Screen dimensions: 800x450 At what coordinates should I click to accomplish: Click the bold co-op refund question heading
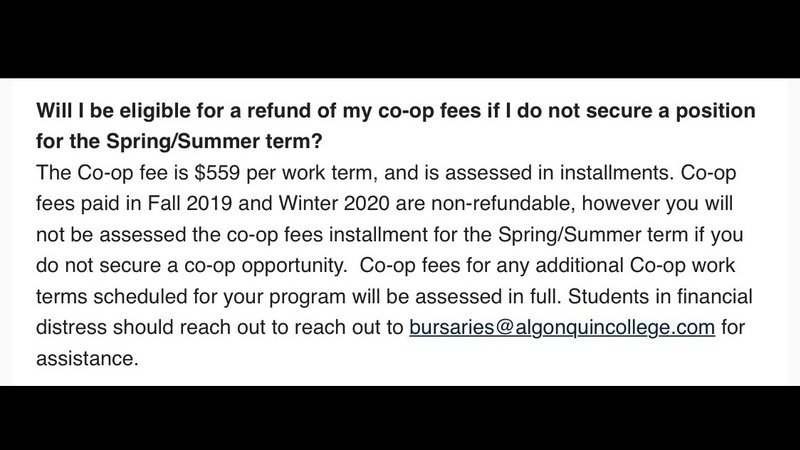pos(395,126)
